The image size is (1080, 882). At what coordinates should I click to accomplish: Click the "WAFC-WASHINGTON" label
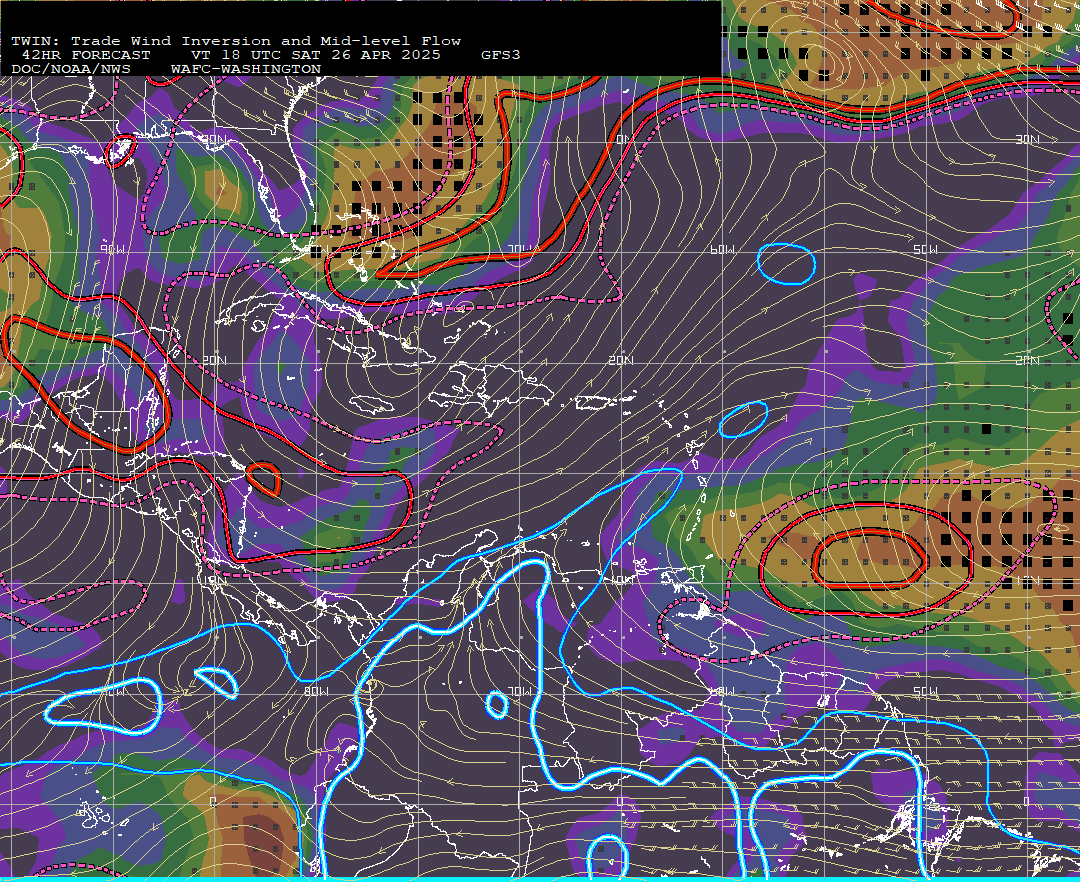[246, 69]
